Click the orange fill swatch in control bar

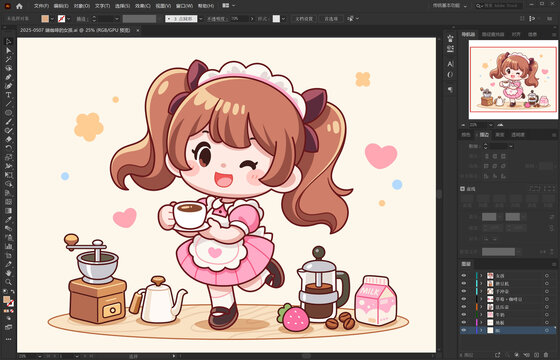point(45,19)
